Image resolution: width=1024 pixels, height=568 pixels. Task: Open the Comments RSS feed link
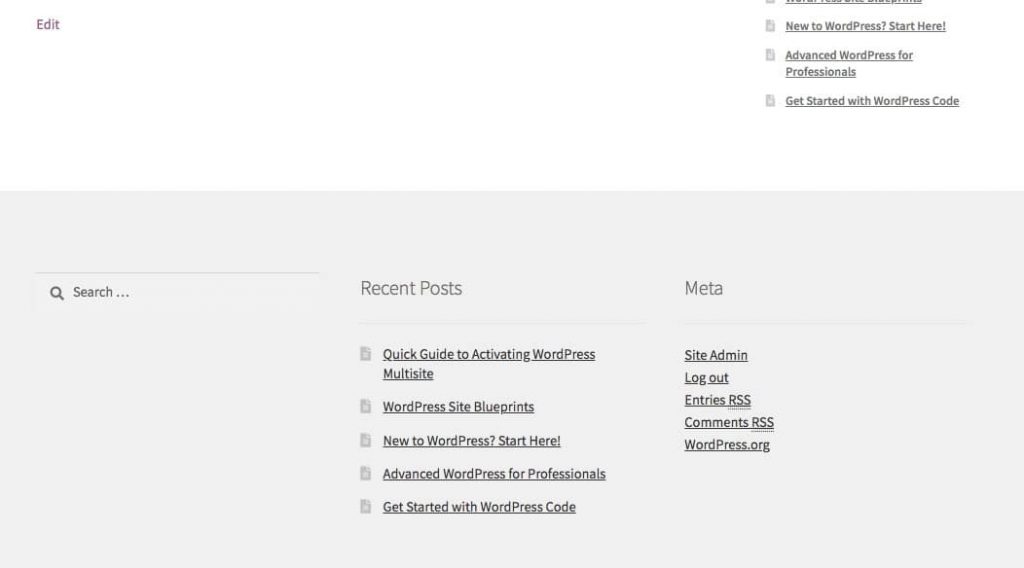click(x=729, y=422)
